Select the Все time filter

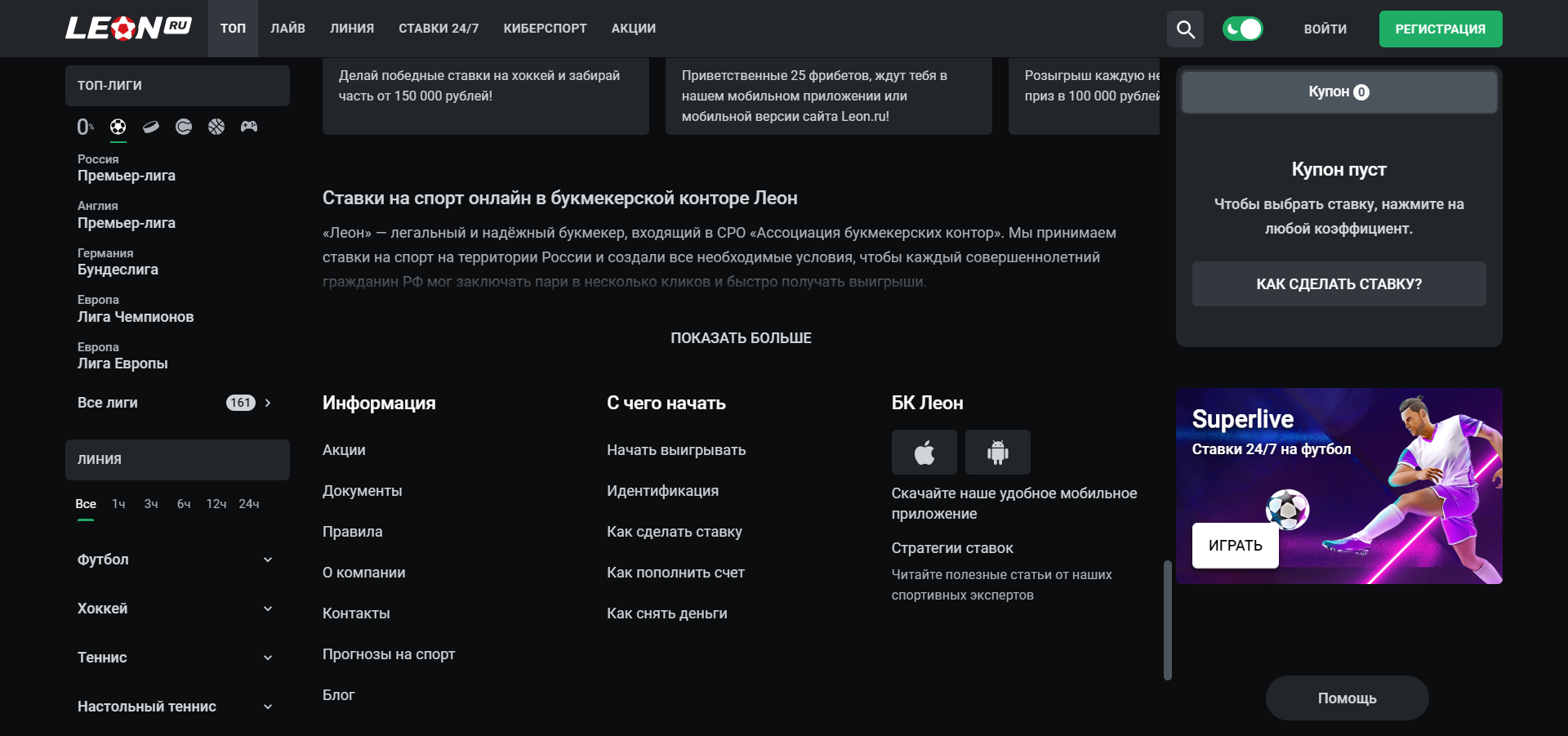(x=86, y=504)
